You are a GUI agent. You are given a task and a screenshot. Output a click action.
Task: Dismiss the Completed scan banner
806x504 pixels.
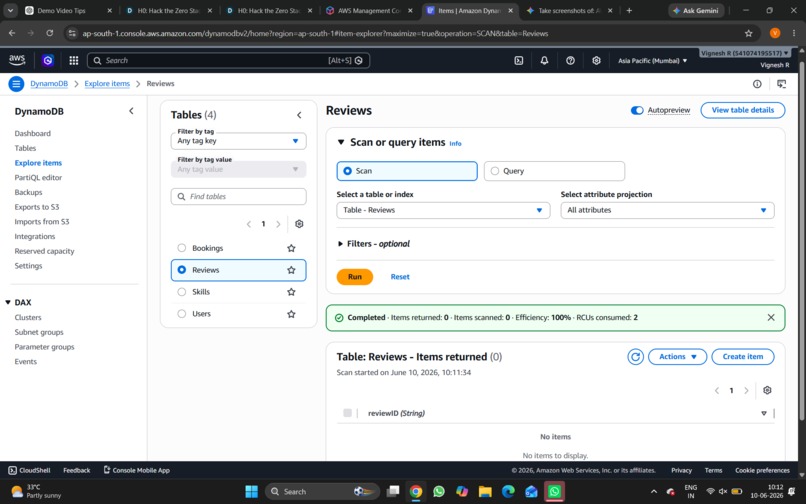click(771, 317)
